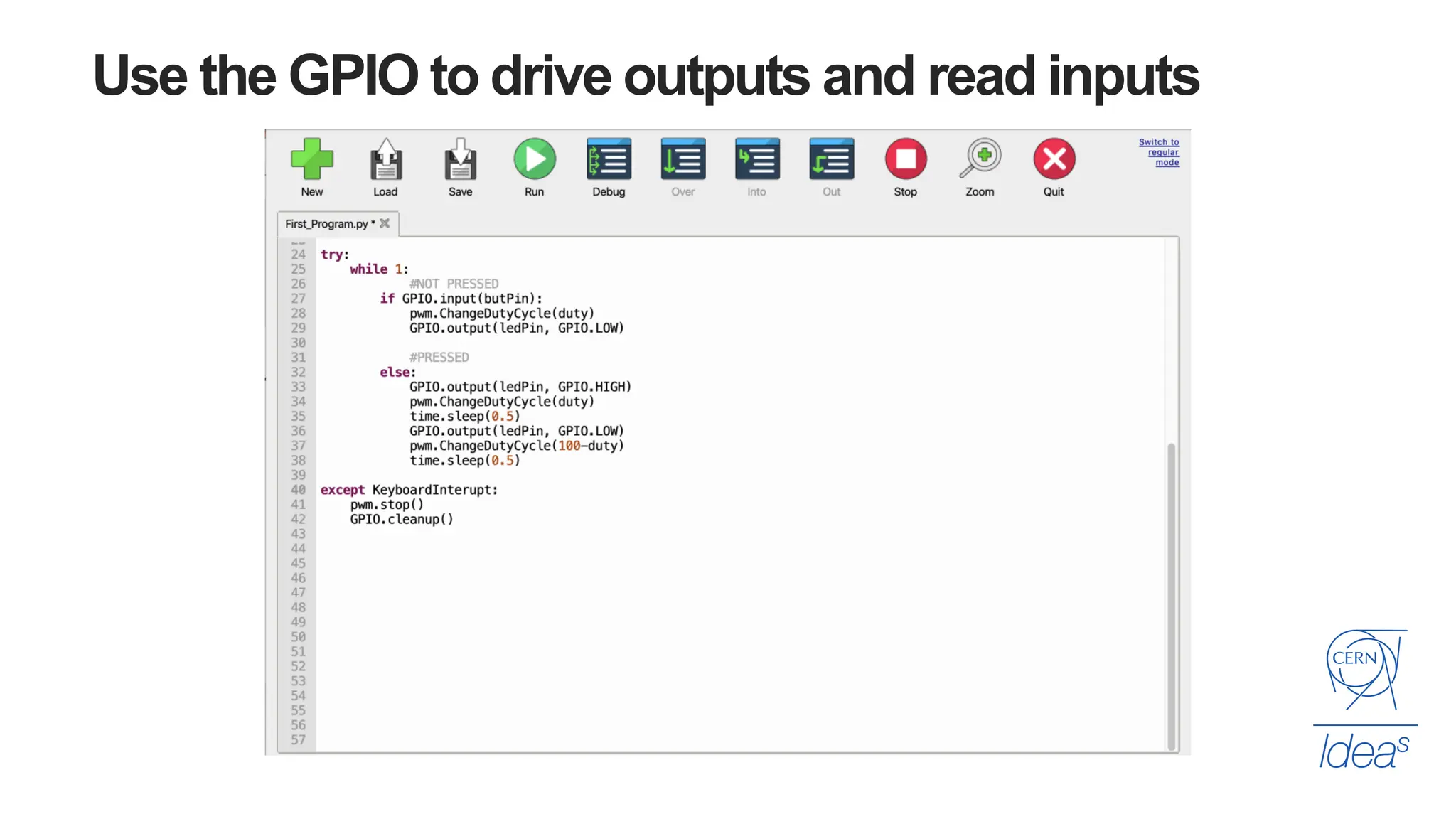Save the program with Save icon
The height and width of the screenshot is (819, 1456).
(x=460, y=159)
